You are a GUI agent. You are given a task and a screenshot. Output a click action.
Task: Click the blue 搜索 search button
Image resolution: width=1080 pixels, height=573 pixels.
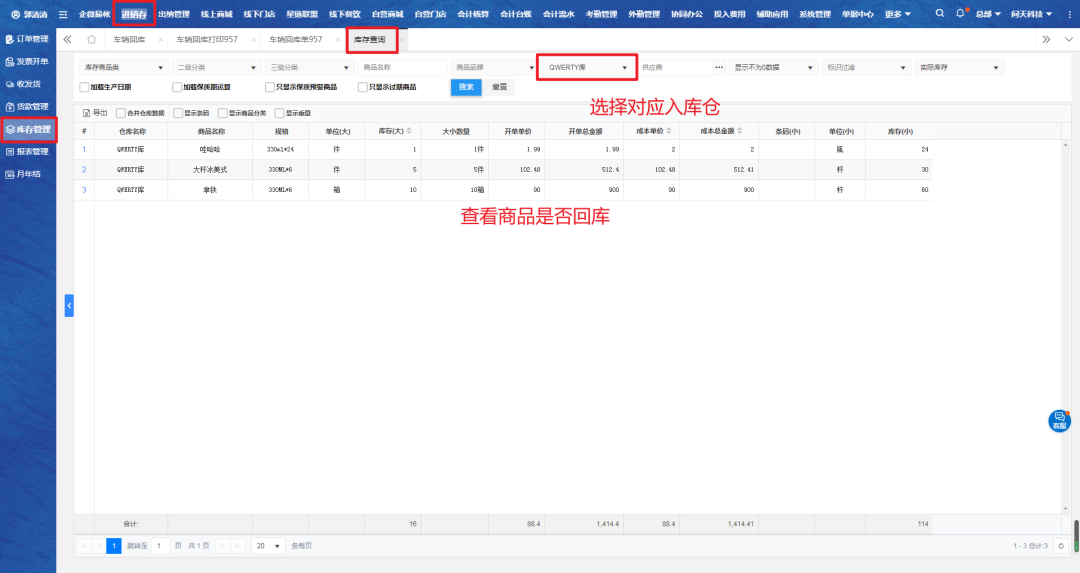click(x=466, y=87)
